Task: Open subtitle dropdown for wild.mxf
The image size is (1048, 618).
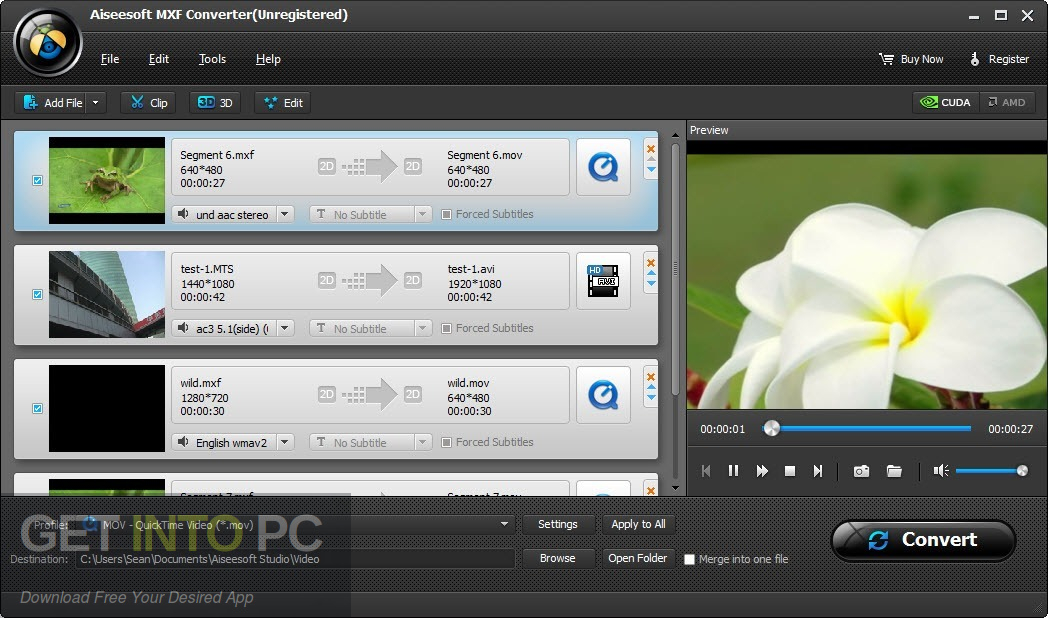Action: 422,442
